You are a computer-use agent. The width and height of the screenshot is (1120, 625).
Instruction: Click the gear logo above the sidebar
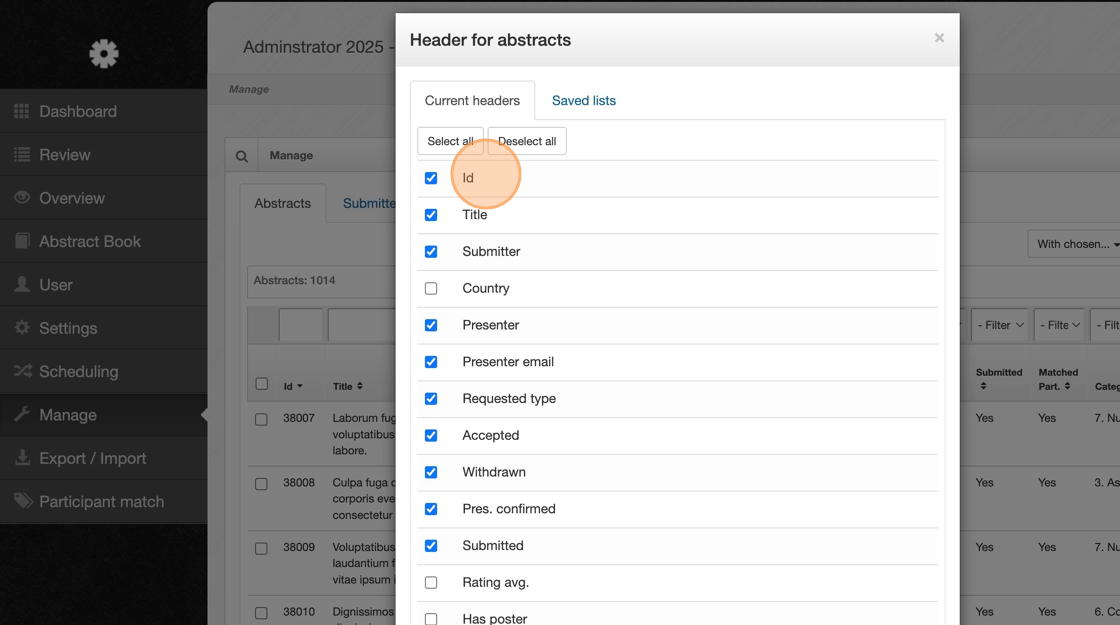coord(104,54)
